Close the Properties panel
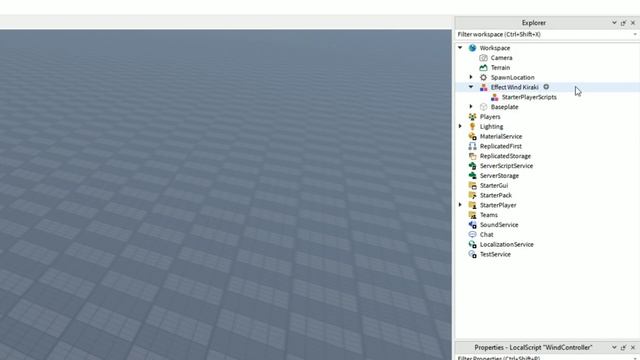This screenshot has width=640, height=360. (x=633, y=347)
